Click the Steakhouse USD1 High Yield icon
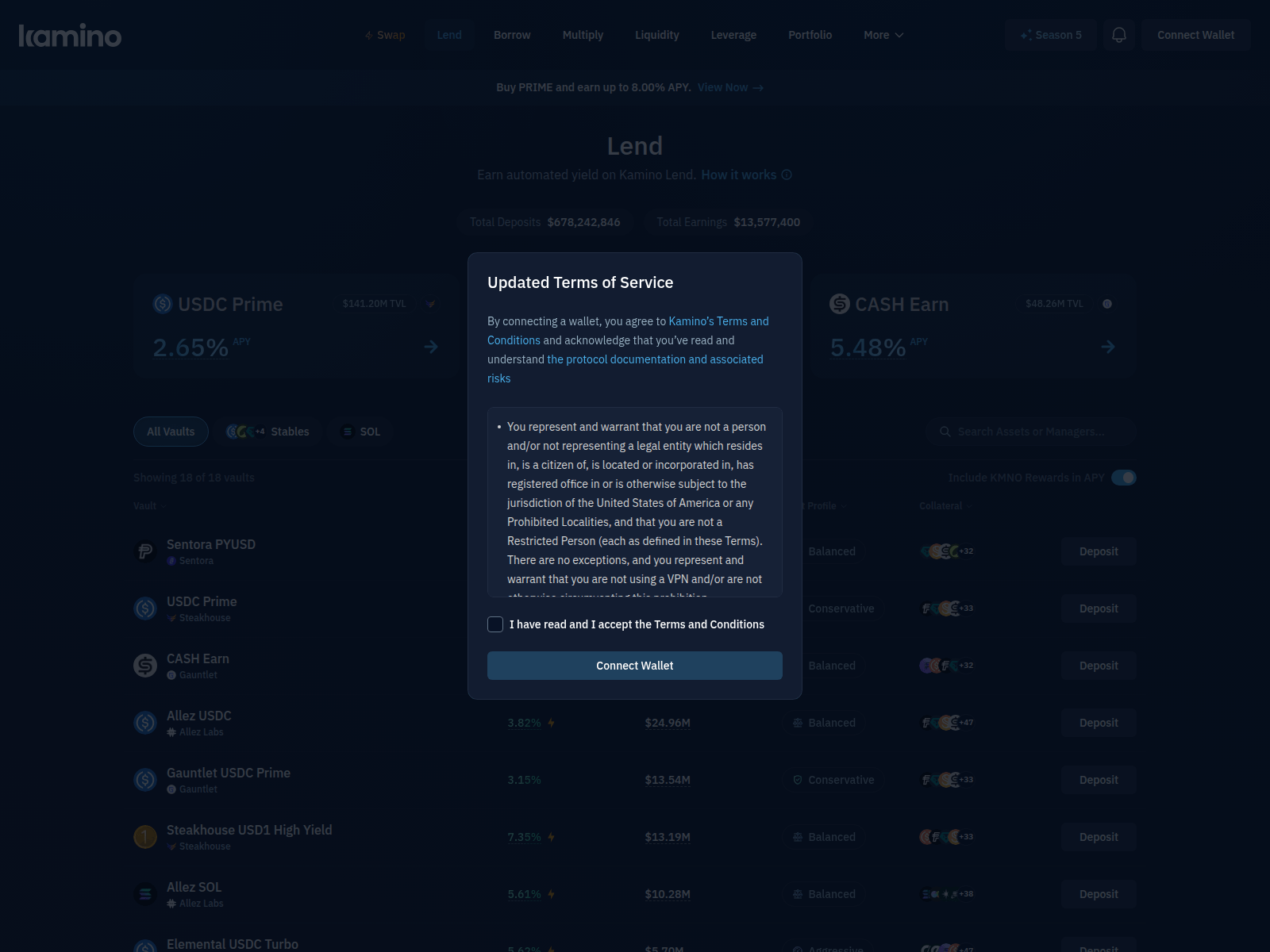 pos(145,837)
